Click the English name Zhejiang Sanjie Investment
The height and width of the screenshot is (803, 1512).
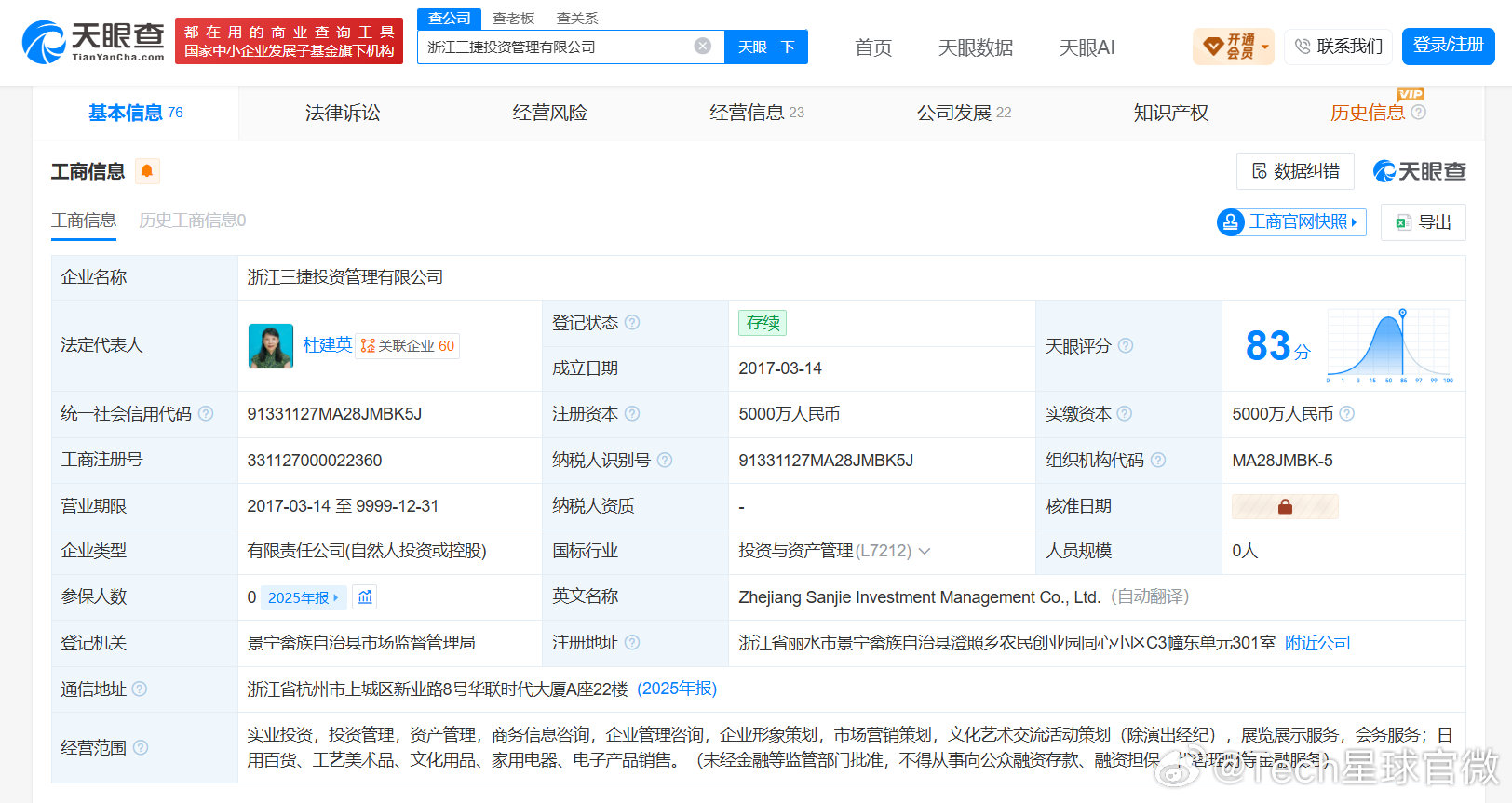coord(920,597)
